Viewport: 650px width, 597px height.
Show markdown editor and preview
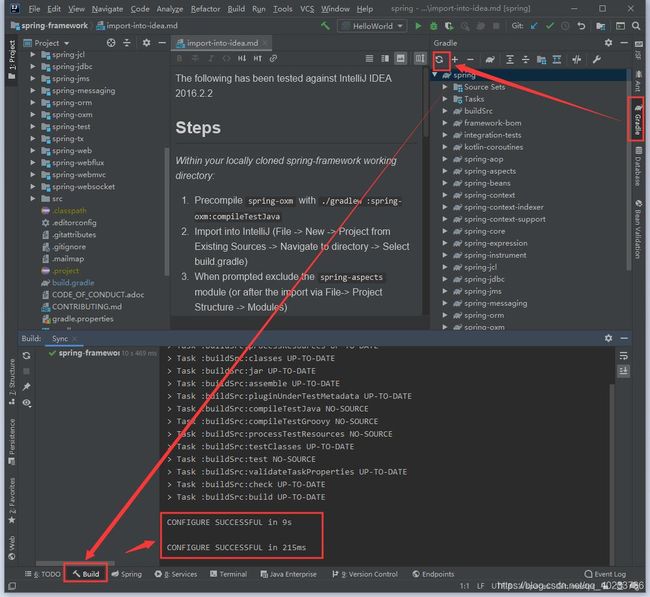(385, 58)
